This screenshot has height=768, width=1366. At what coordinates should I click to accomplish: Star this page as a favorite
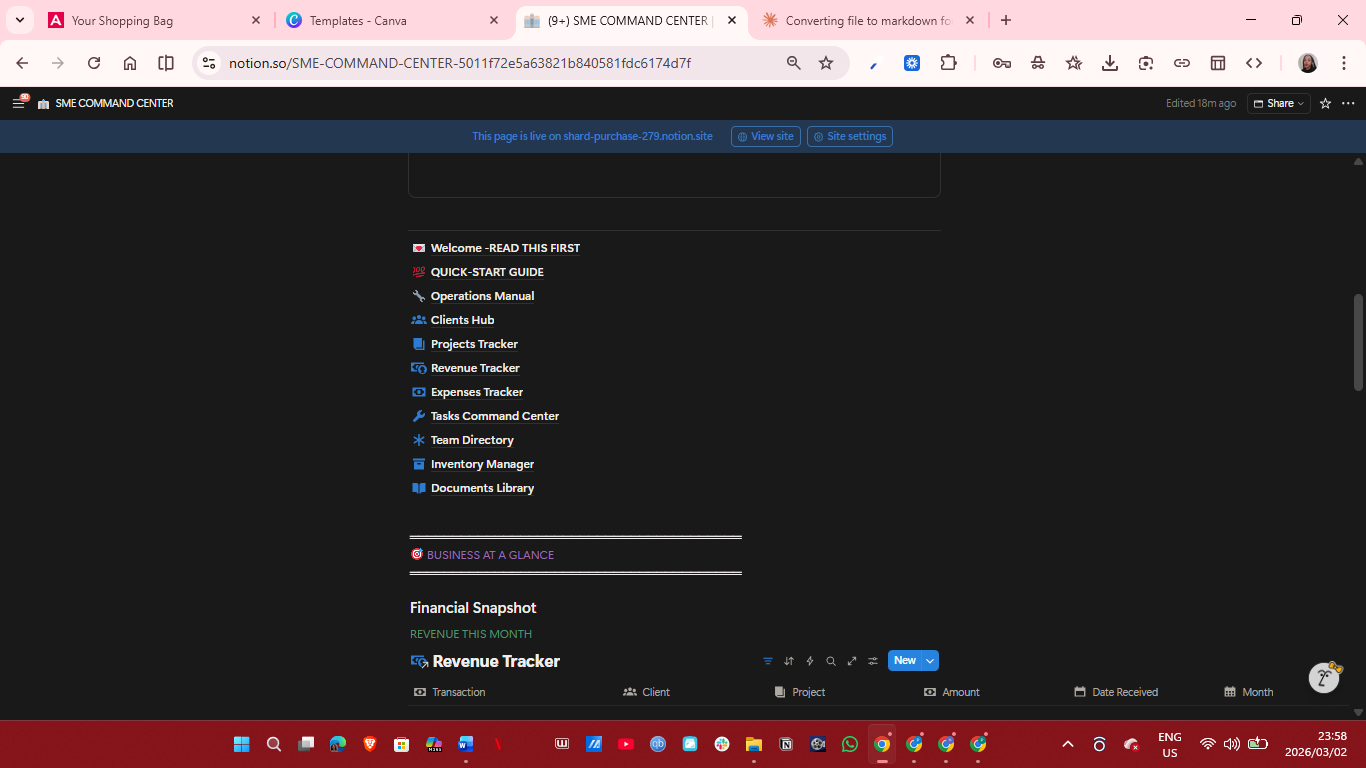click(x=1325, y=103)
